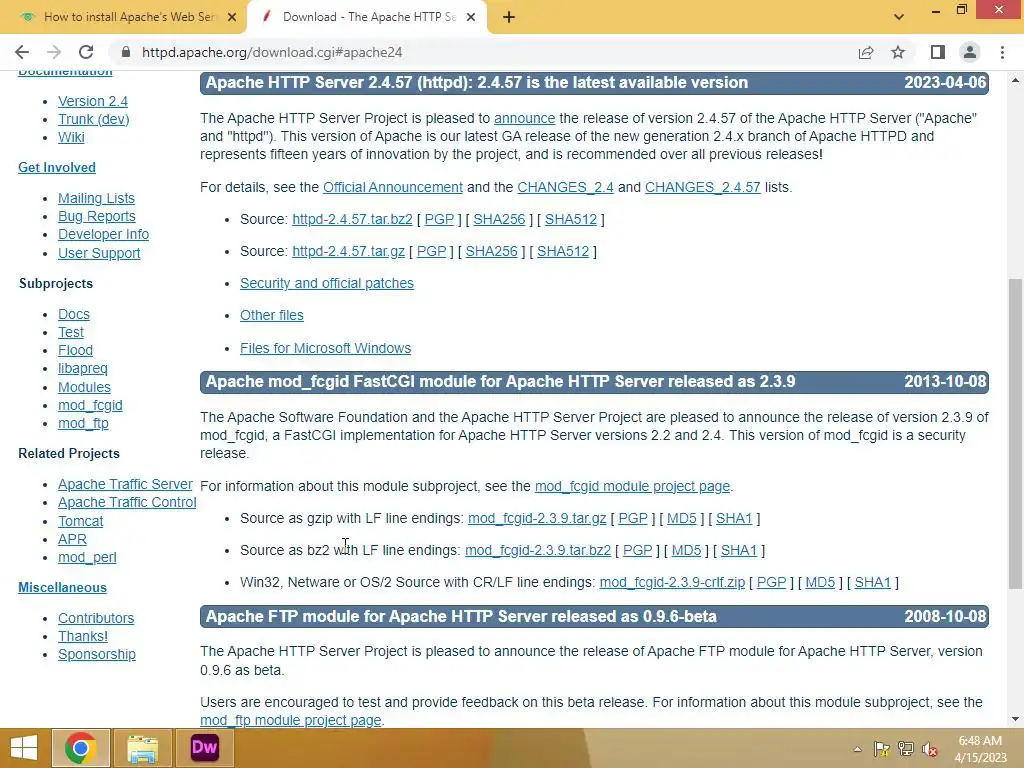Show hidden system tray icons

point(857,749)
